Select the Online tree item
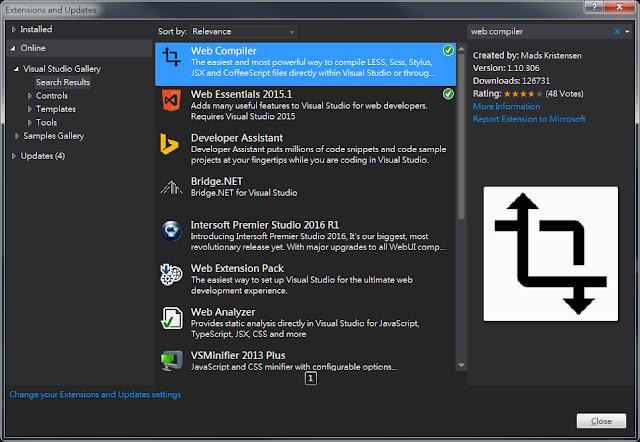 pyautogui.click(x=33, y=48)
